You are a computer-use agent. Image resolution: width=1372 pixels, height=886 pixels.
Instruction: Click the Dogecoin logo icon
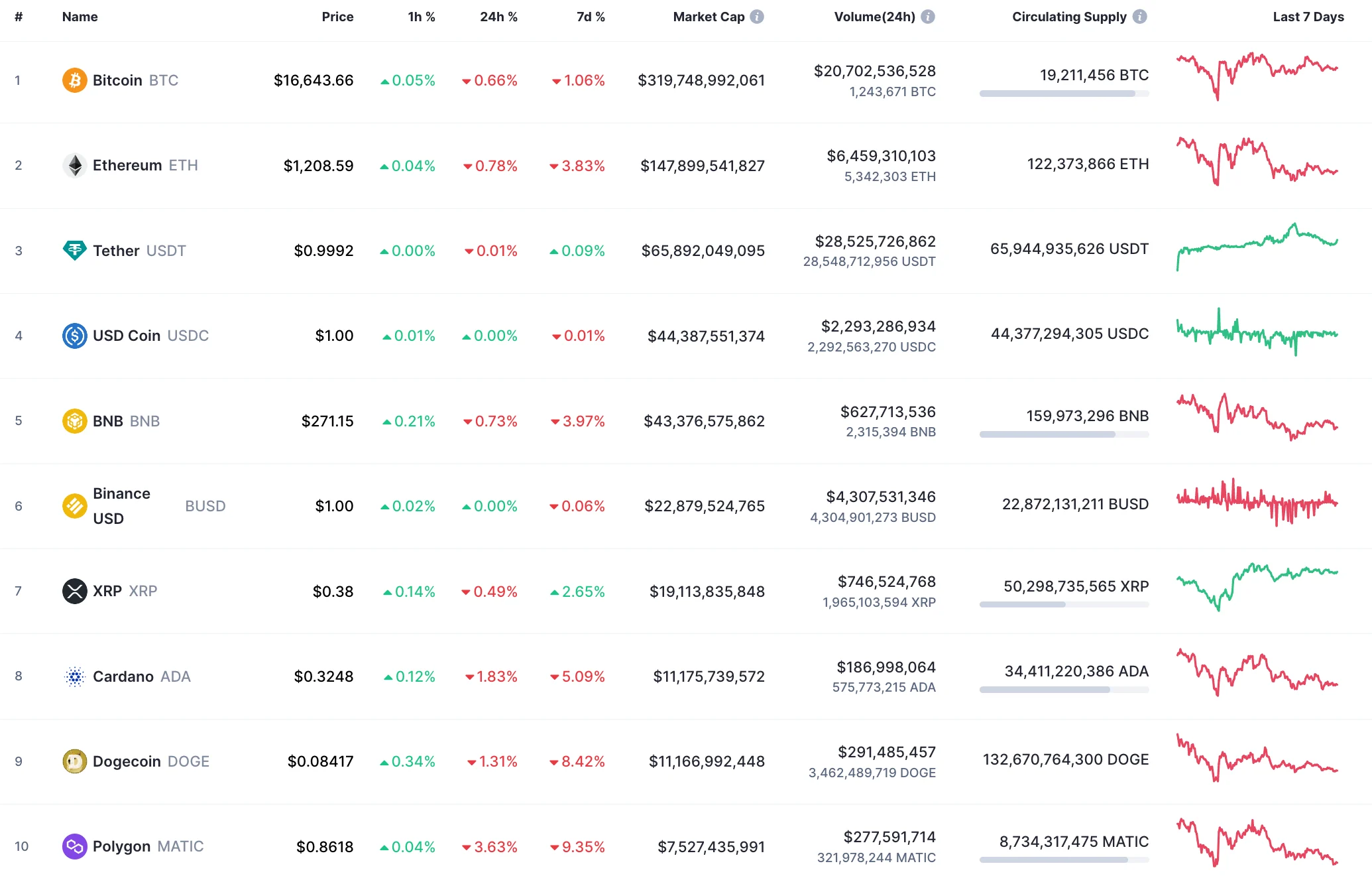pyautogui.click(x=75, y=761)
